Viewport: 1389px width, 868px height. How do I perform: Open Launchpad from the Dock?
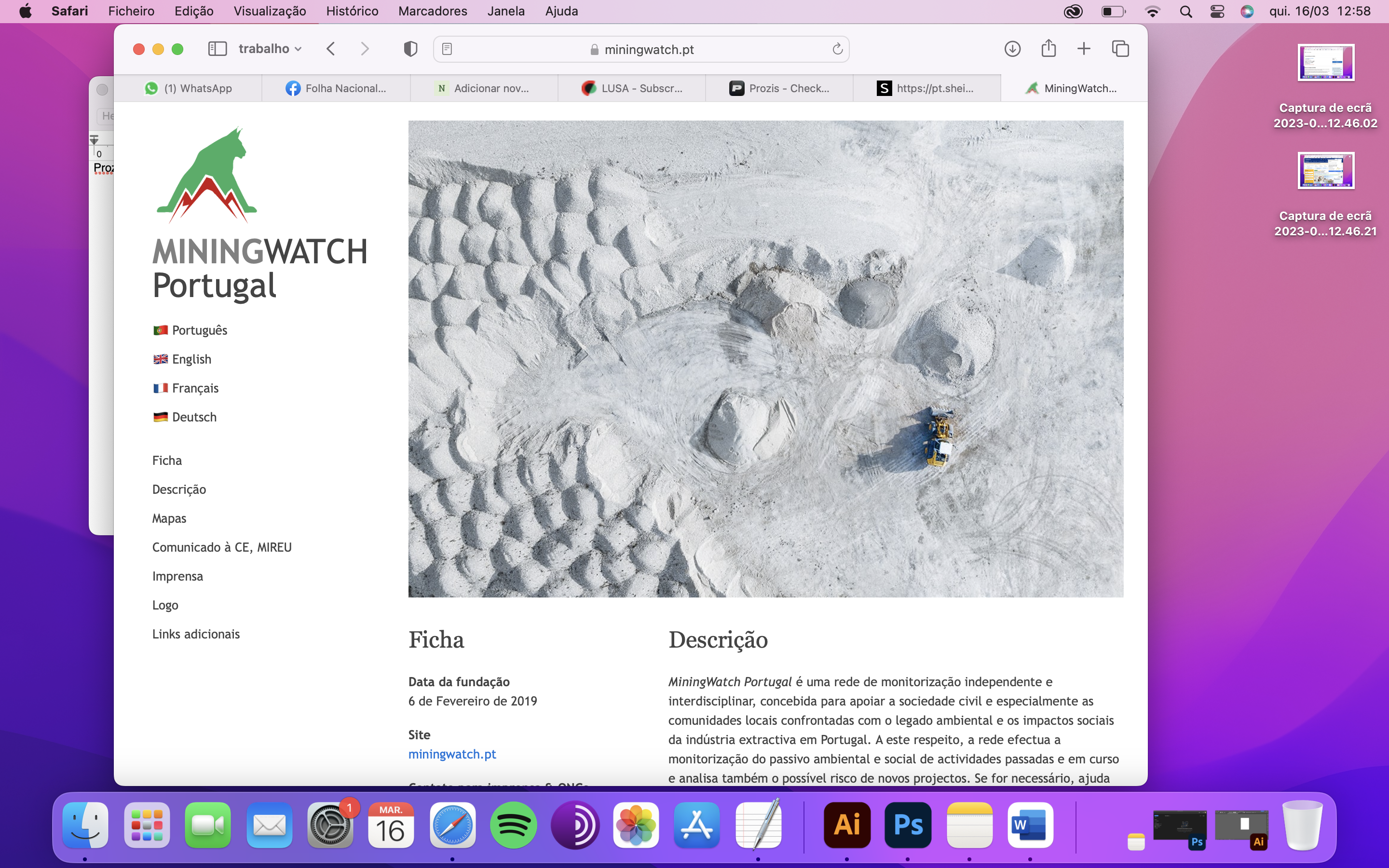(147, 826)
